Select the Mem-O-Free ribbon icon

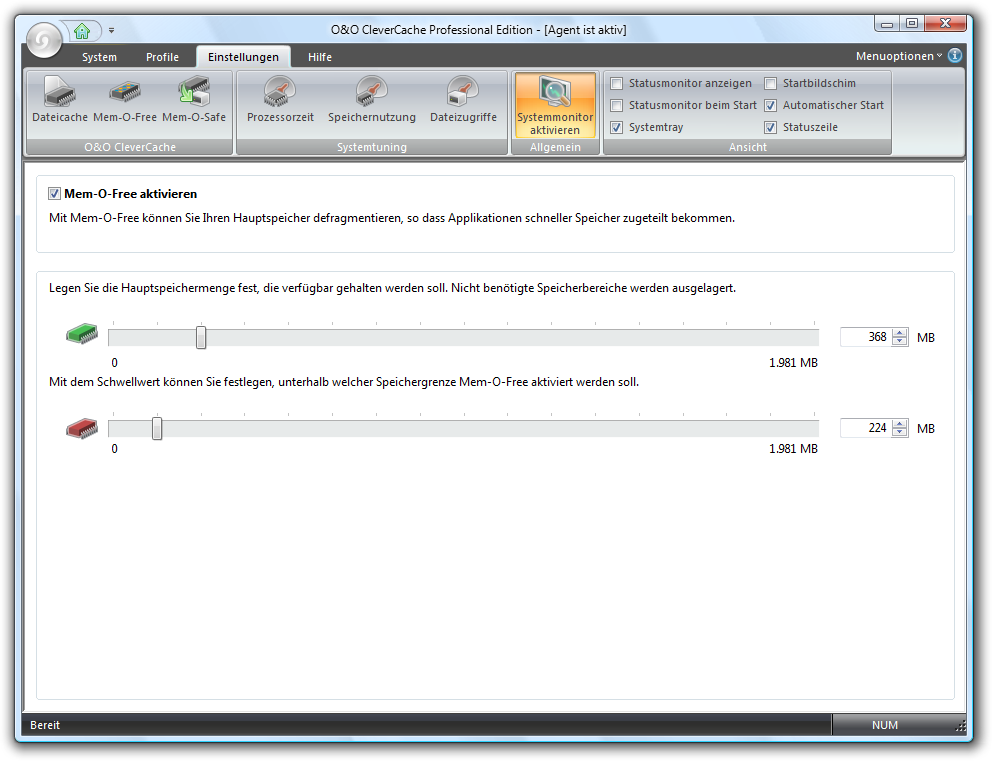(x=125, y=99)
